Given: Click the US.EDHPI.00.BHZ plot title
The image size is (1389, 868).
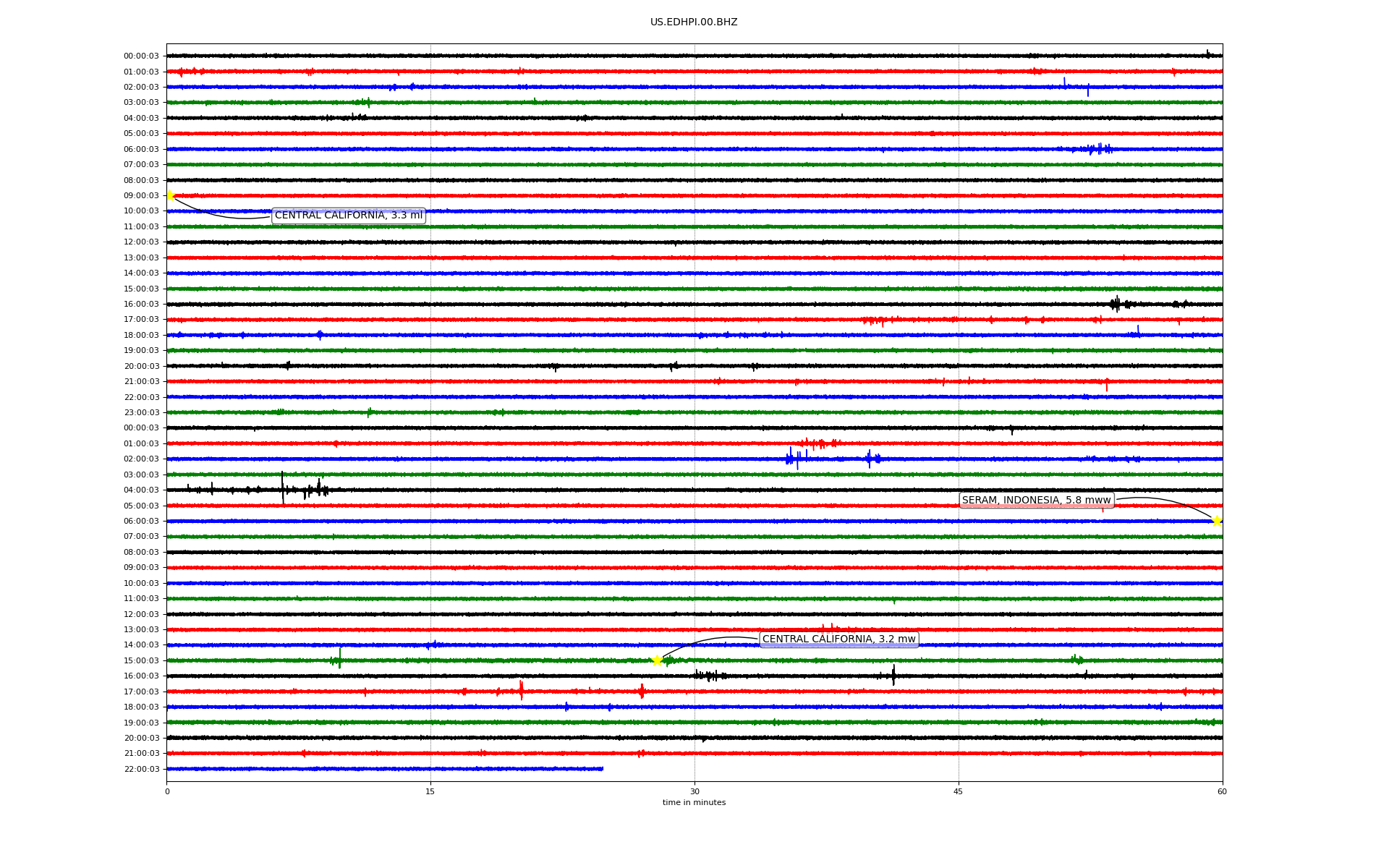Looking at the screenshot, I should click(x=693, y=22).
